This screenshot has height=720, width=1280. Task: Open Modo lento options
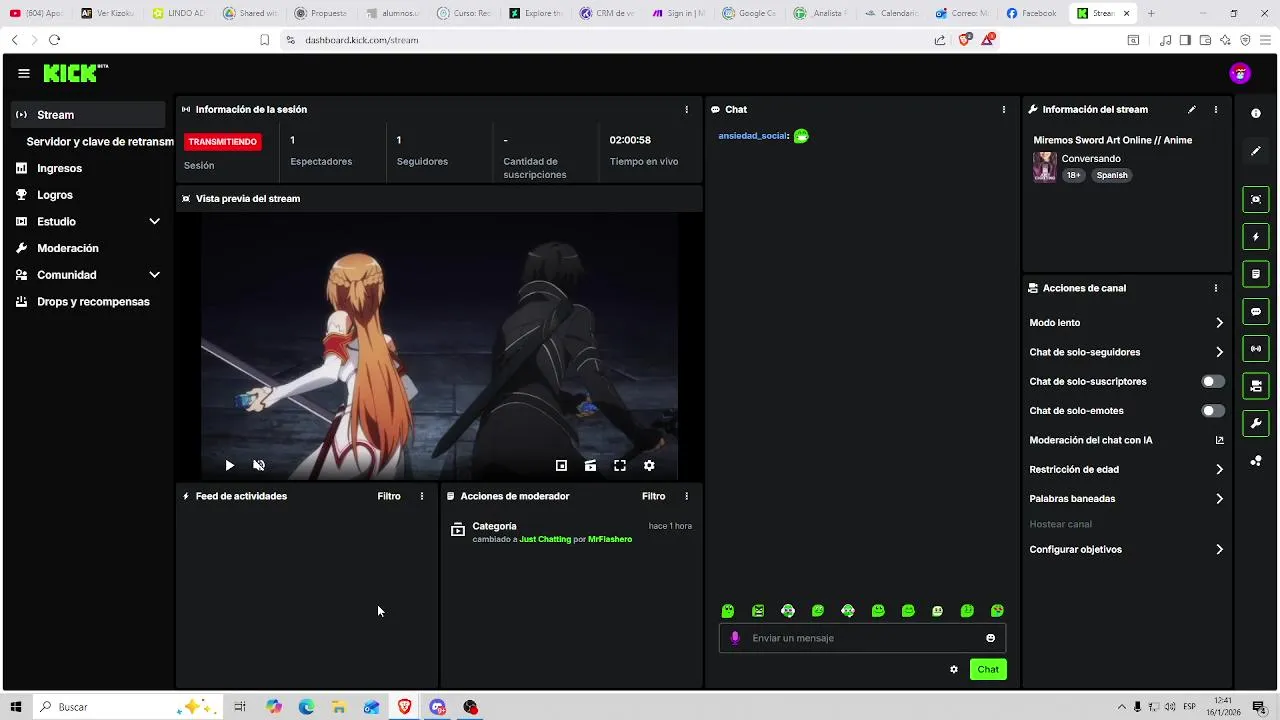click(1126, 323)
